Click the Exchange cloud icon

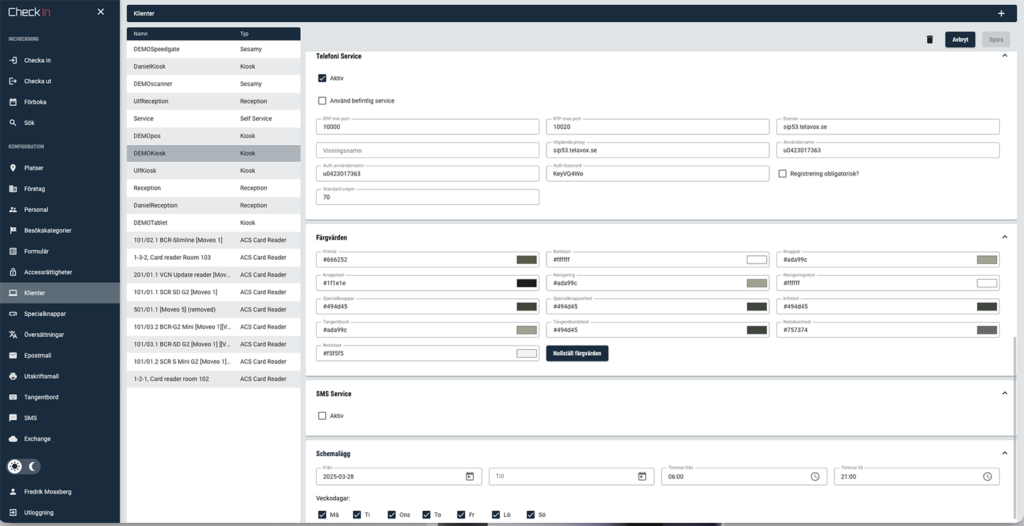pyautogui.click(x=13, y=438)
